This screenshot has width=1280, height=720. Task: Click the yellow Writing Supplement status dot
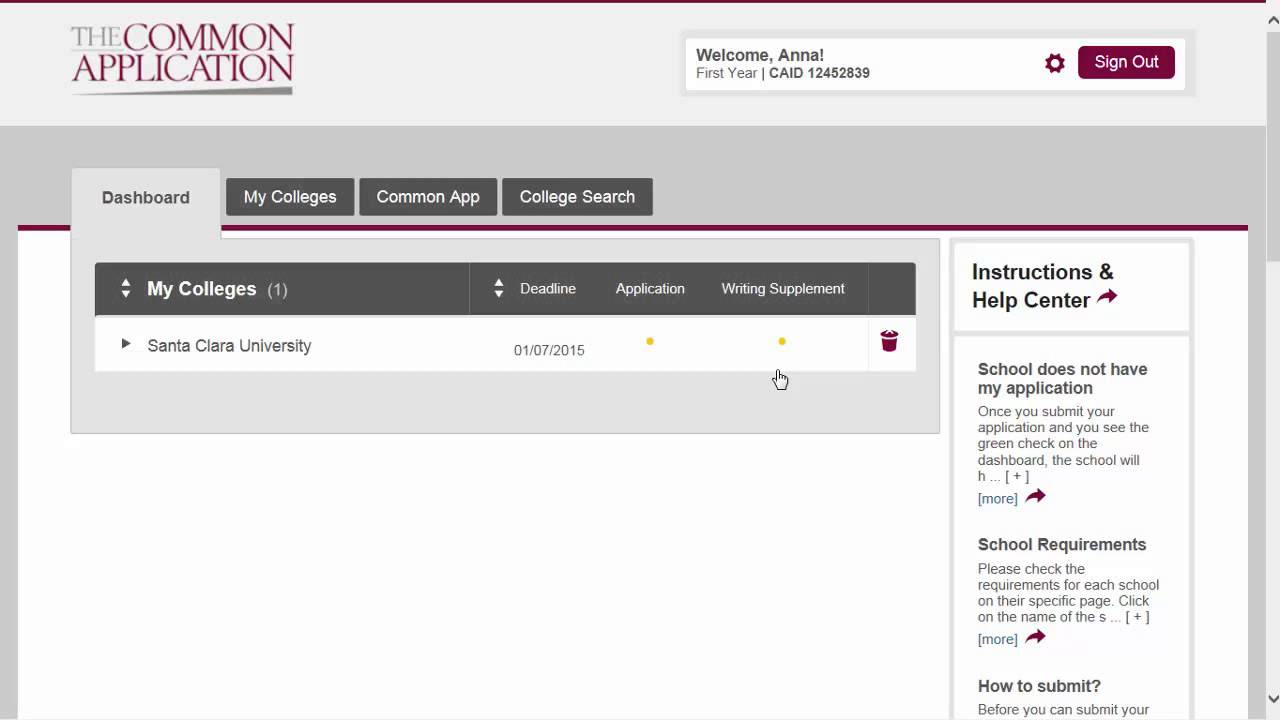pos(782,341)
